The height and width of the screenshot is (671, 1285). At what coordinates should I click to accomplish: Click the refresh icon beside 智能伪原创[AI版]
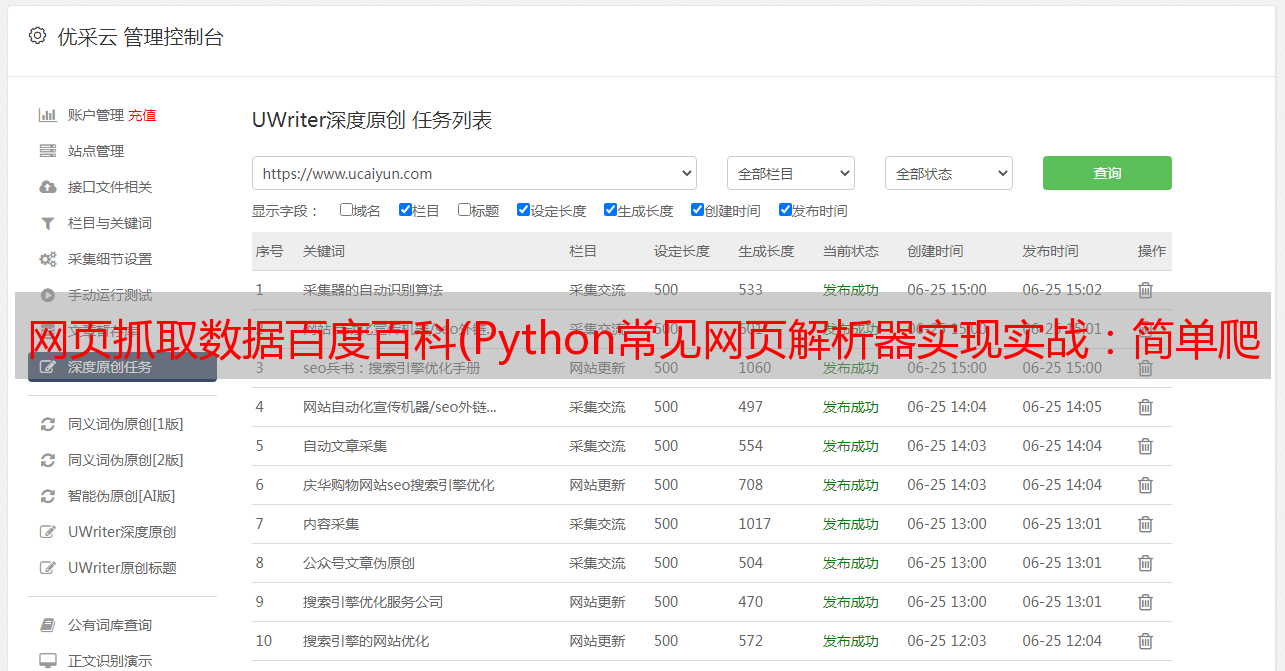47,496
